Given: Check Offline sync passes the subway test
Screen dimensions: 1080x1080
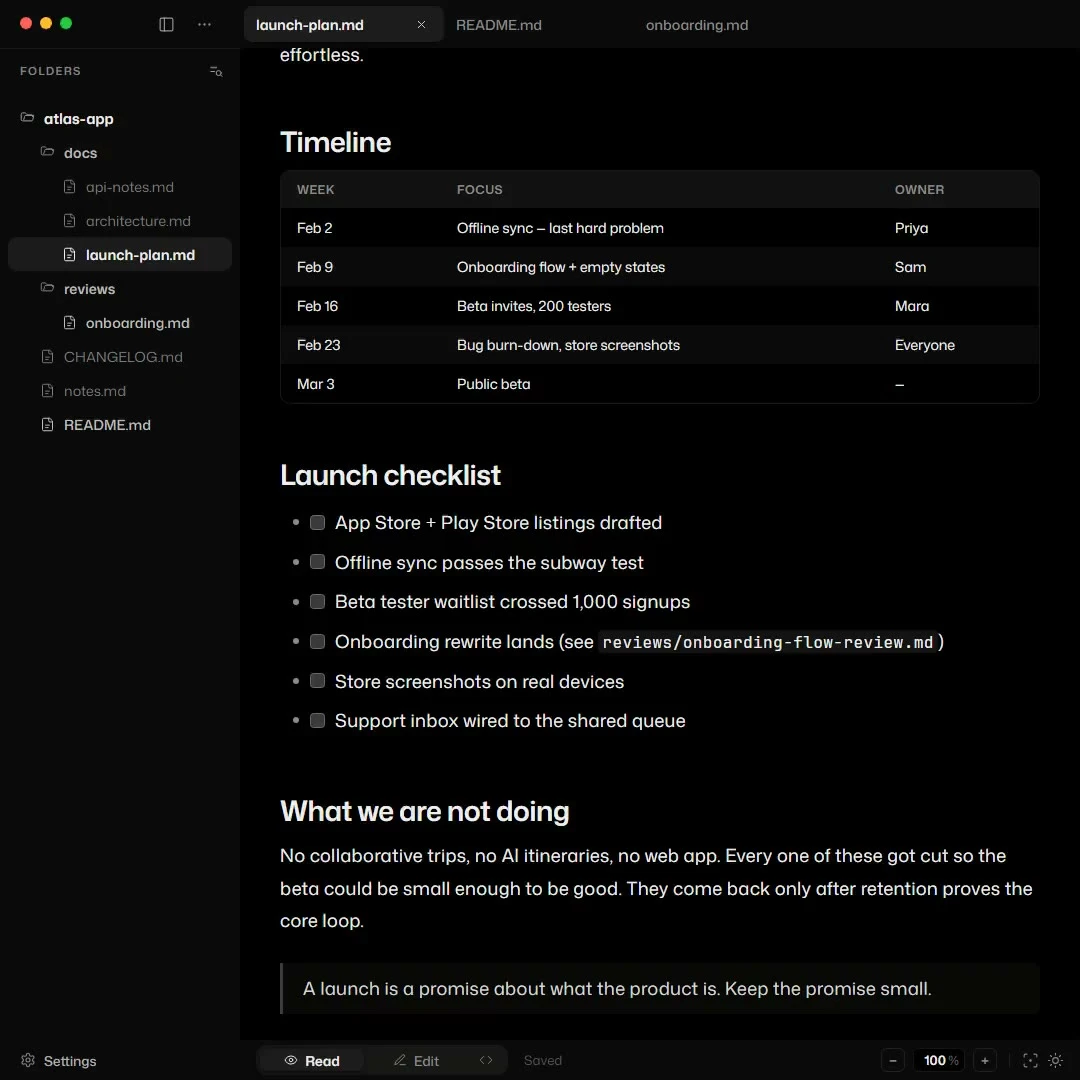Looking at the screenshot, I should click(x=318, y=562).
